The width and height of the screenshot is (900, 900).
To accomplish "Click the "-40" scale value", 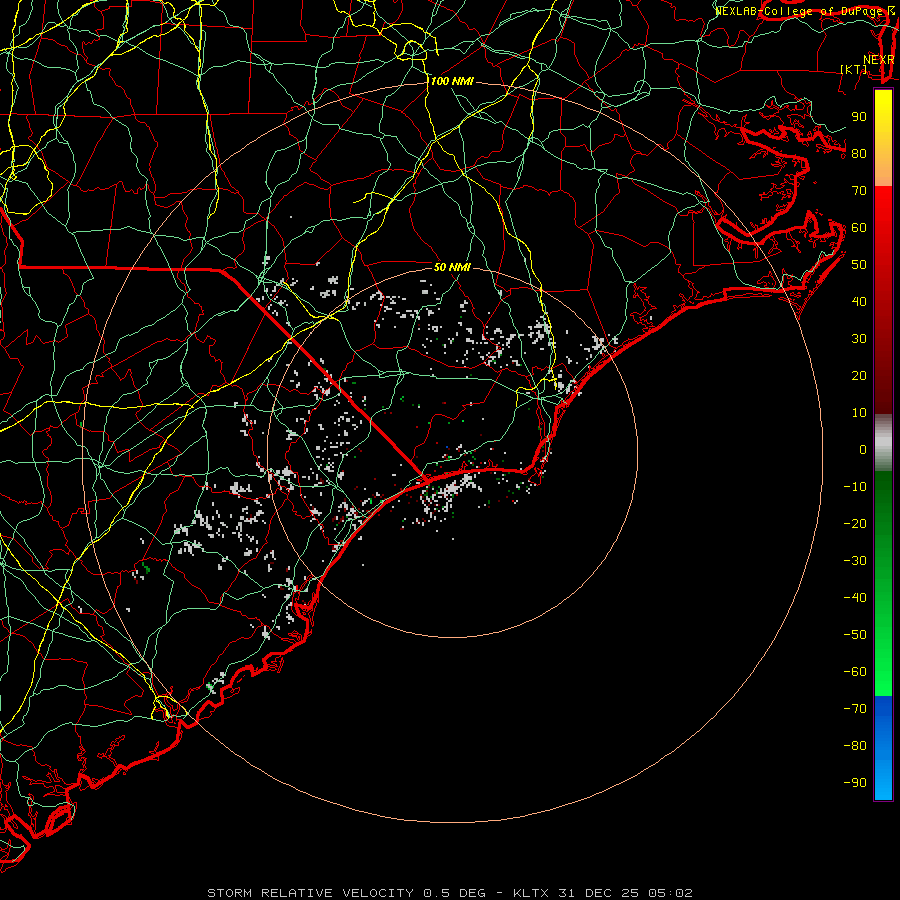I will [x=855, y=598].
